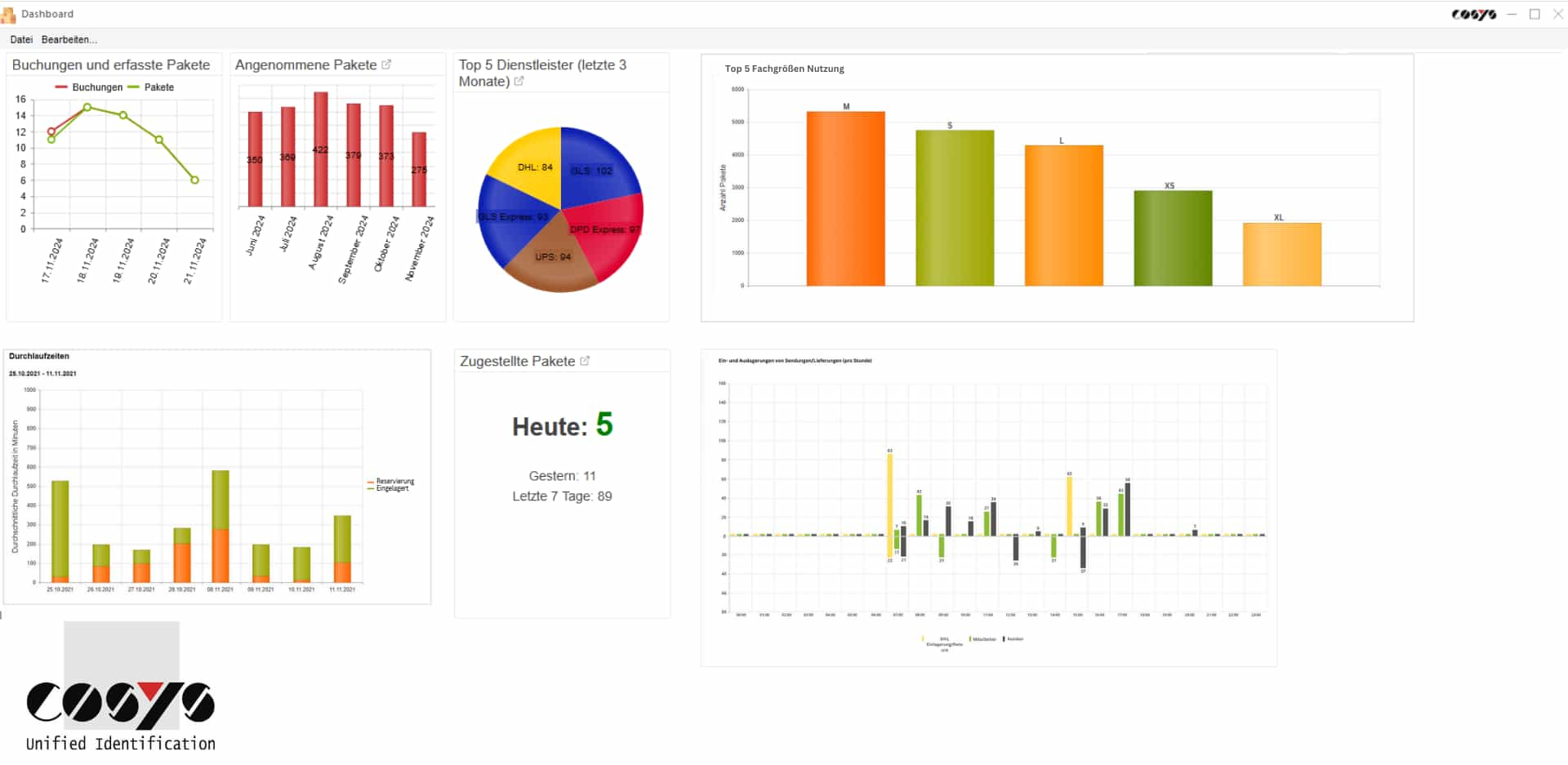Image resolution: width=1568 pixels, height=765 pixels.
Task: Click the Top 5 Fachgrößen Nutzung title
Action: [x=784, y=69]
